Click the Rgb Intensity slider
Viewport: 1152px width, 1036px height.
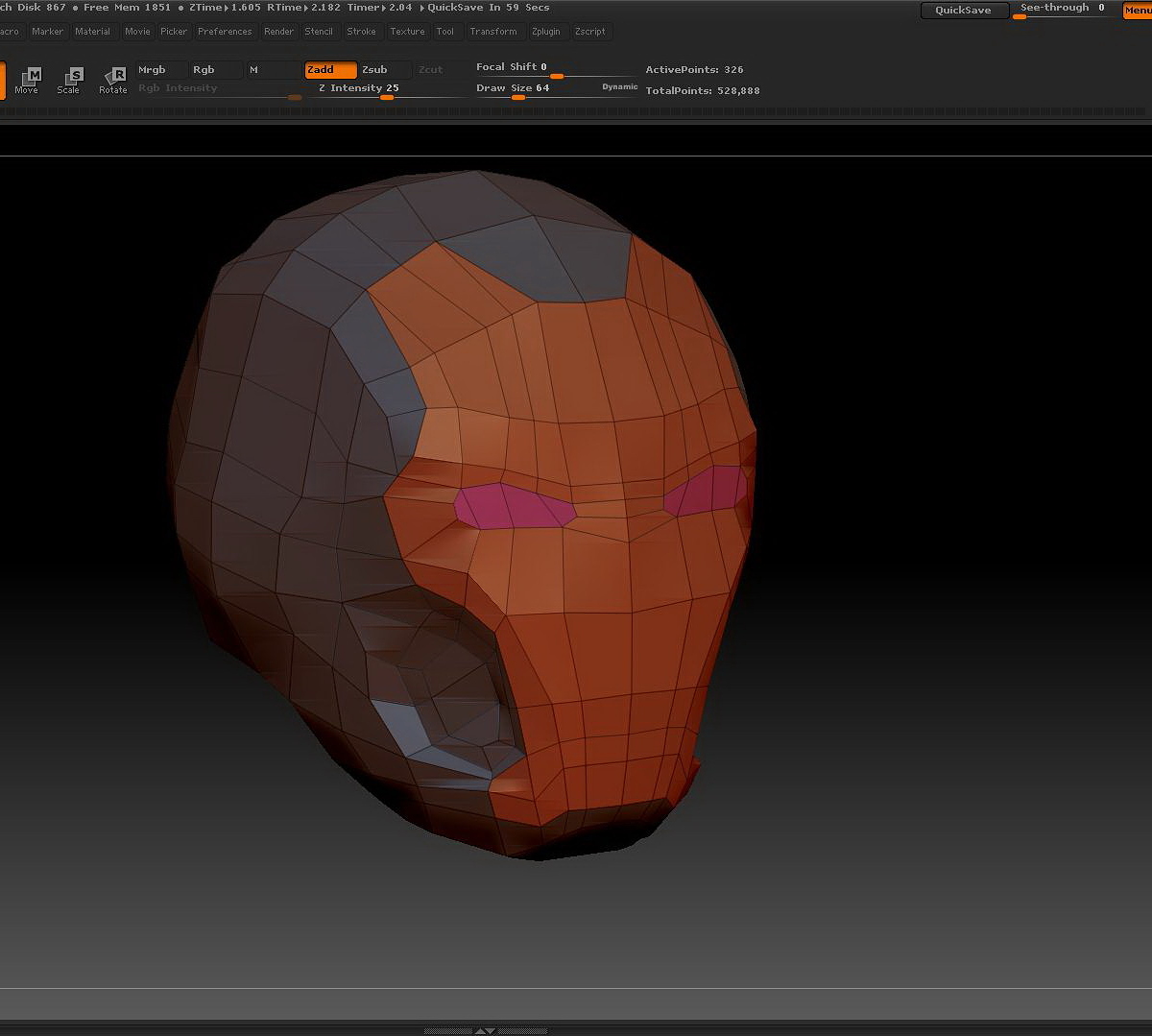(x=219, y=90)
